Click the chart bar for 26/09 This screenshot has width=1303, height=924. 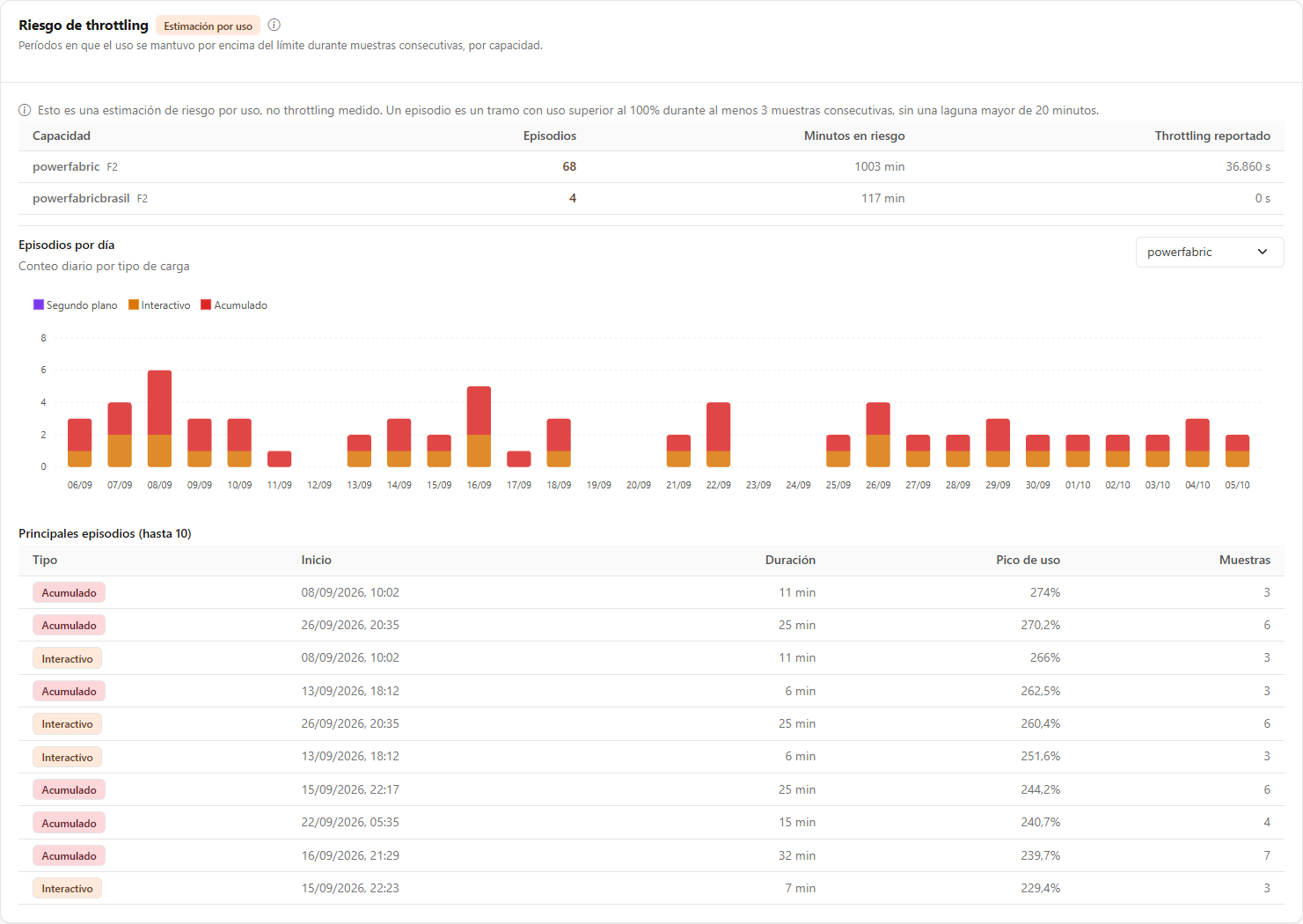point(878,435)
